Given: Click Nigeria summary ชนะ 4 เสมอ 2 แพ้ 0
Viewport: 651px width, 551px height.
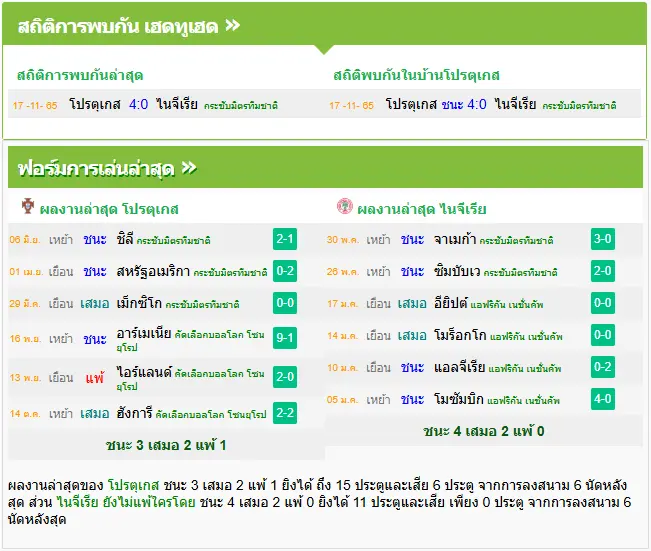Looking at the screenshot, I should [x=484, y=431].
